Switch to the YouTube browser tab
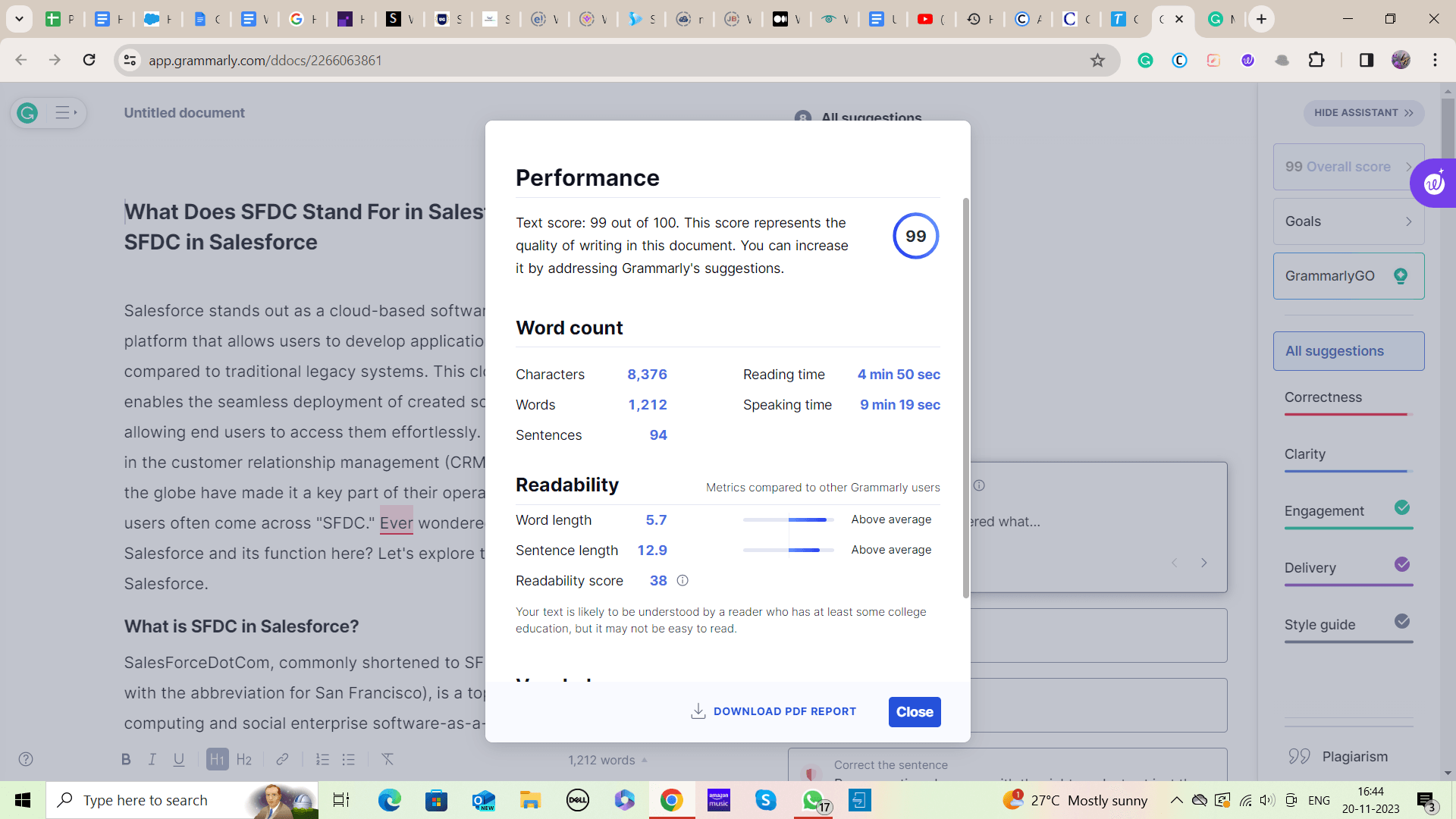1456x819 pixels. pyautogui.click(x=932, y=19)
